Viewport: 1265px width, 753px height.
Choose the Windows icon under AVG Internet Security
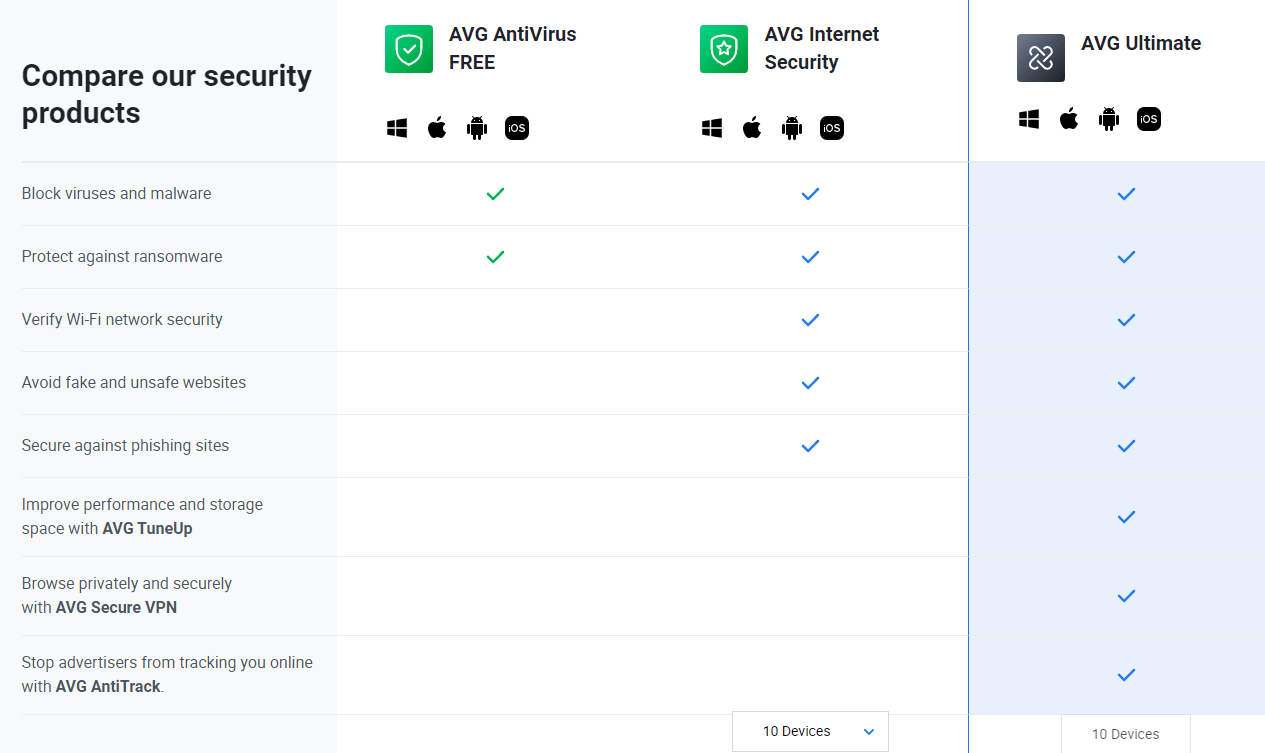tap(712, 128)
